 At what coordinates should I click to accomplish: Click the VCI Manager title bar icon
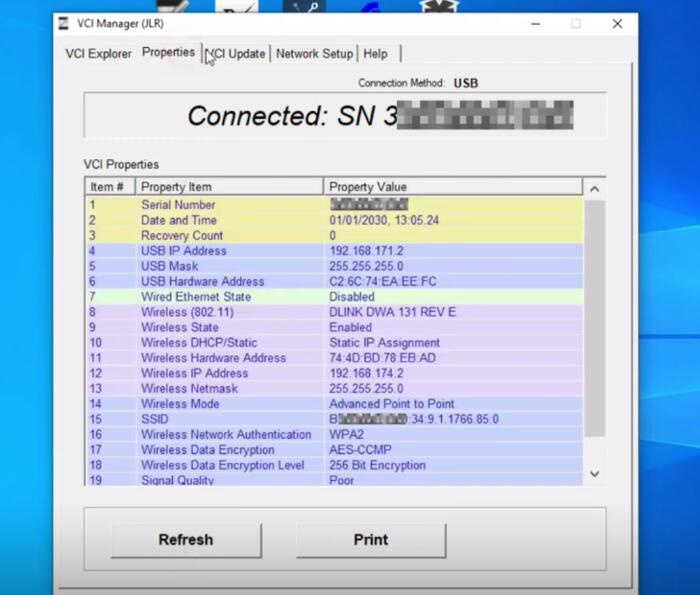coord(64,24)
